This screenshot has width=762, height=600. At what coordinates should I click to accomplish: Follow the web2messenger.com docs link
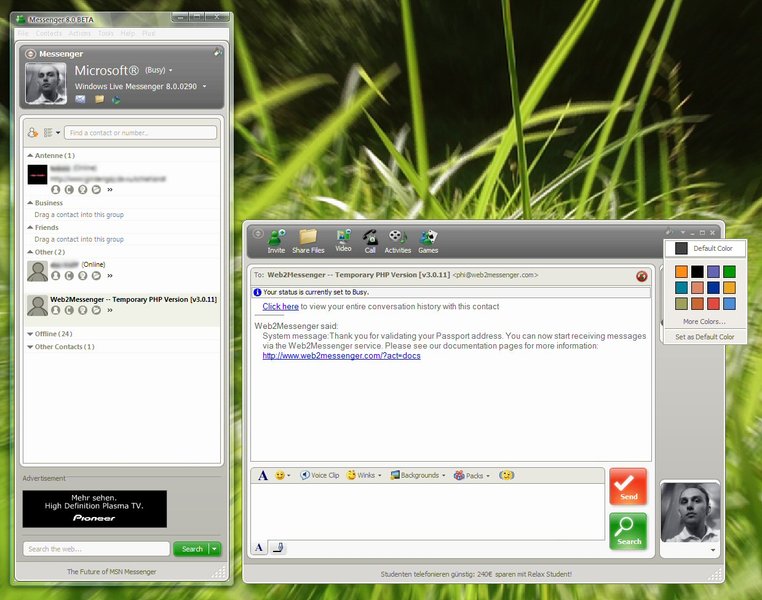[x=341, y=356]
